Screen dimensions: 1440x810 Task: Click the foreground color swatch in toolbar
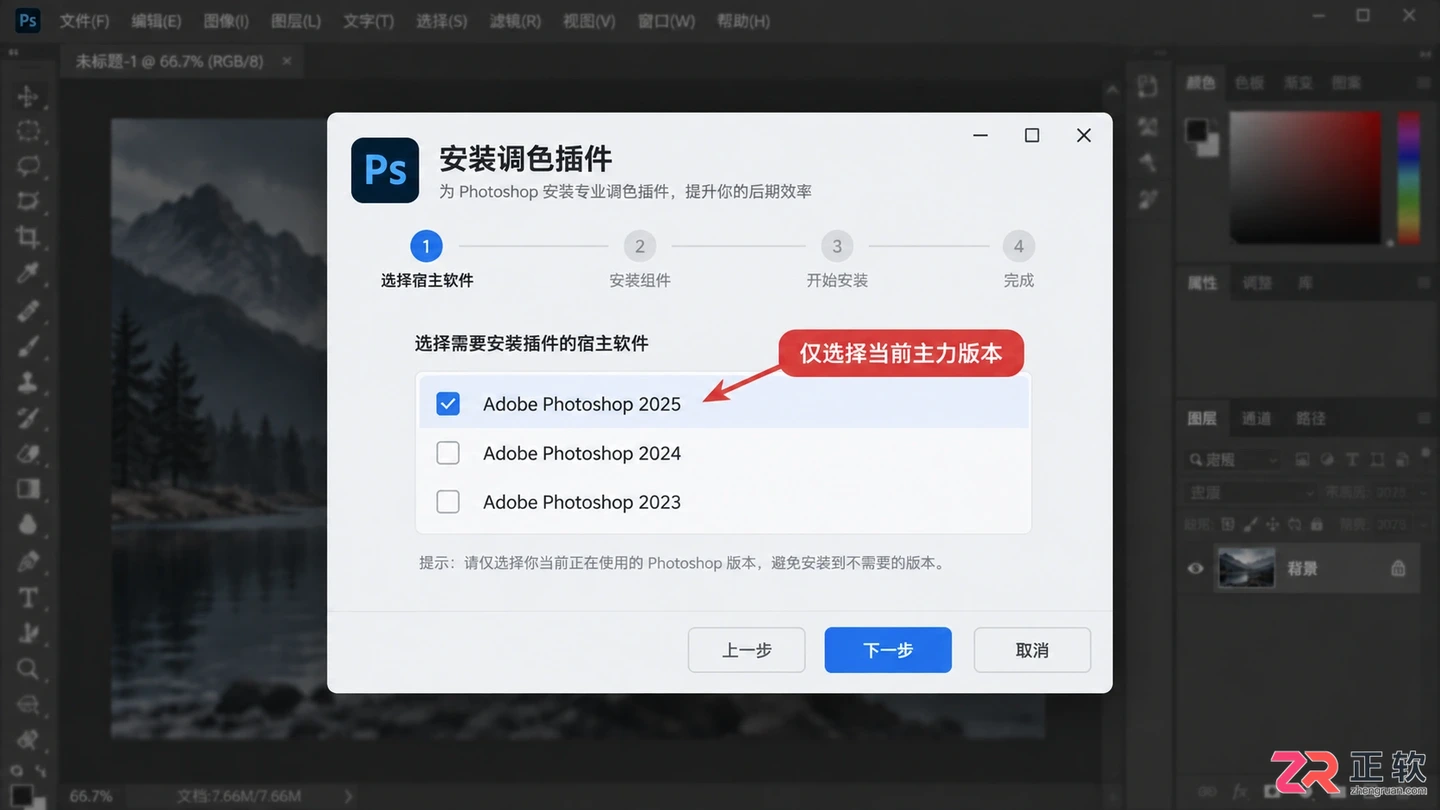tap(21, 795)
